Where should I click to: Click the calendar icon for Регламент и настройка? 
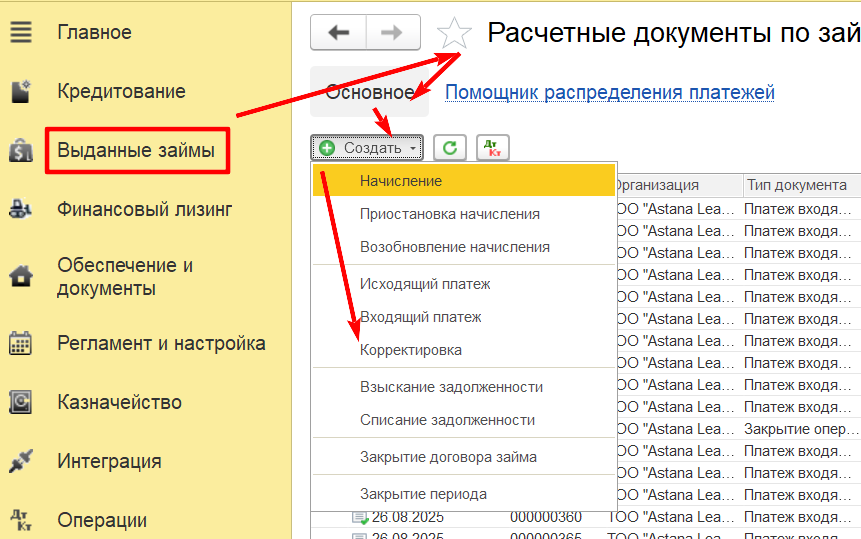click(21, 344)
